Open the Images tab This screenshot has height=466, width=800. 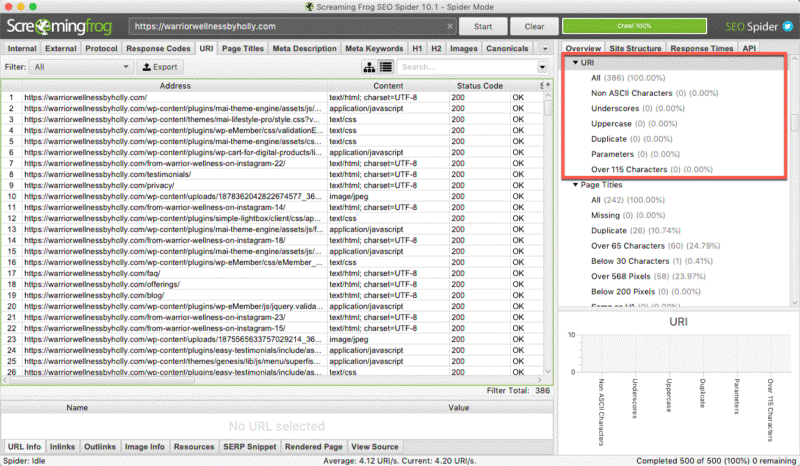[x=464, y=48]
